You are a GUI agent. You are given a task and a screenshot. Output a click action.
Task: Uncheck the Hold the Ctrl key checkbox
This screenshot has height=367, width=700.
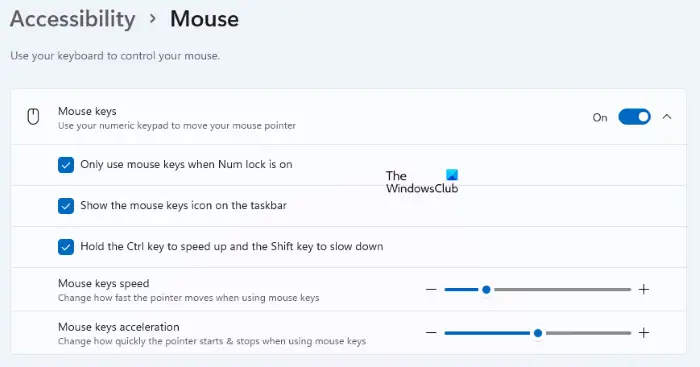tap(66, 247)
